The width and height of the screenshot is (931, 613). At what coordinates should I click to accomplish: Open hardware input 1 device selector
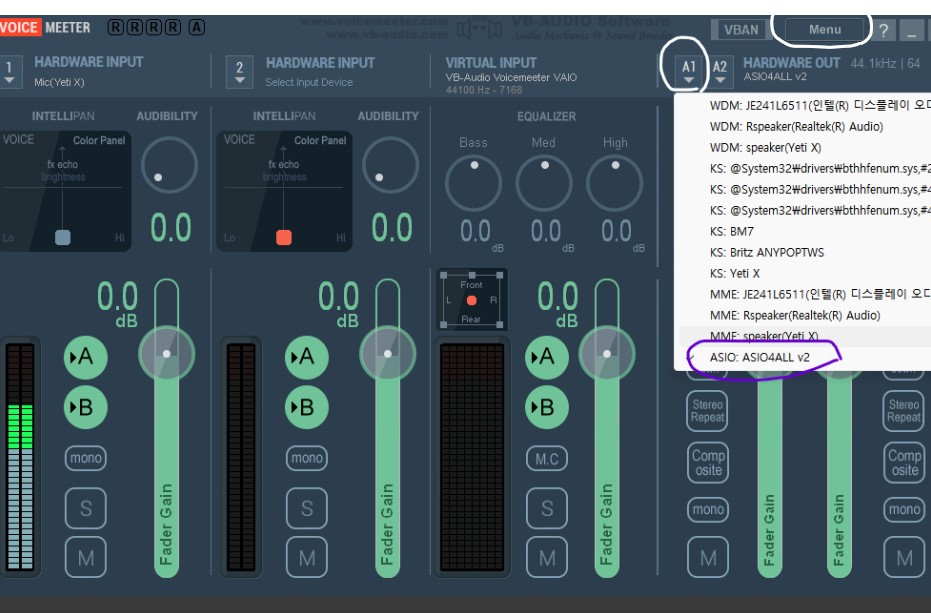click(9, 71)
